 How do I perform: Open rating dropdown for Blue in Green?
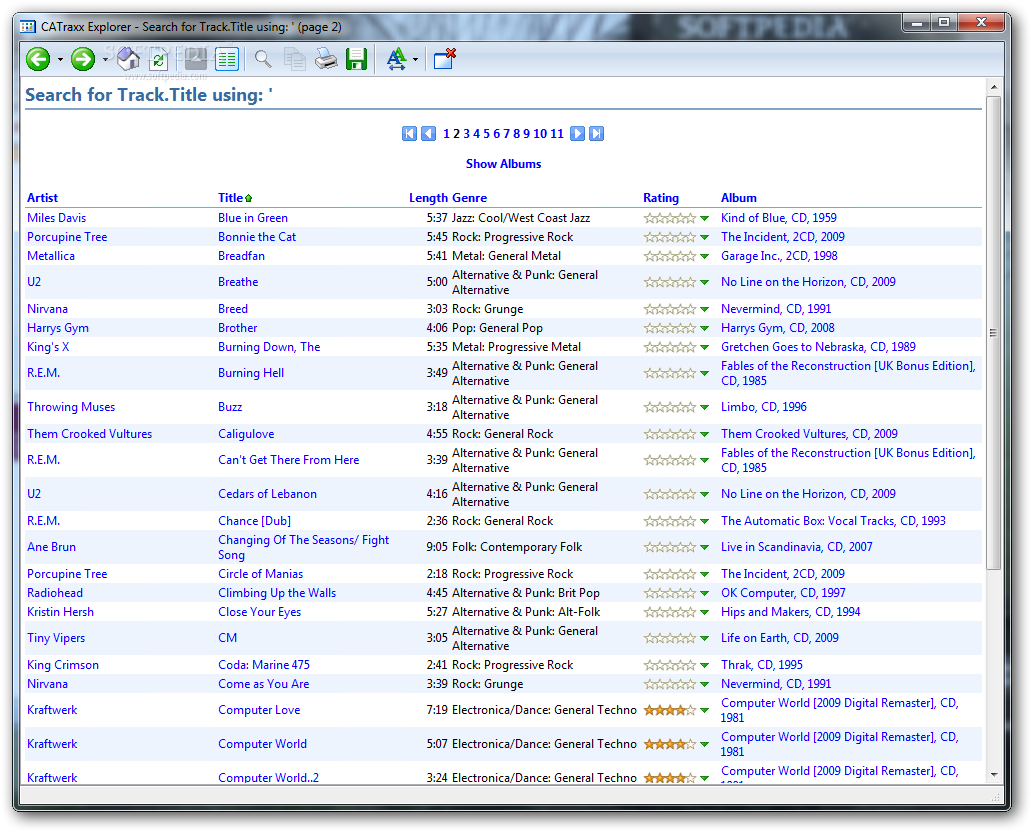(704, 219)
